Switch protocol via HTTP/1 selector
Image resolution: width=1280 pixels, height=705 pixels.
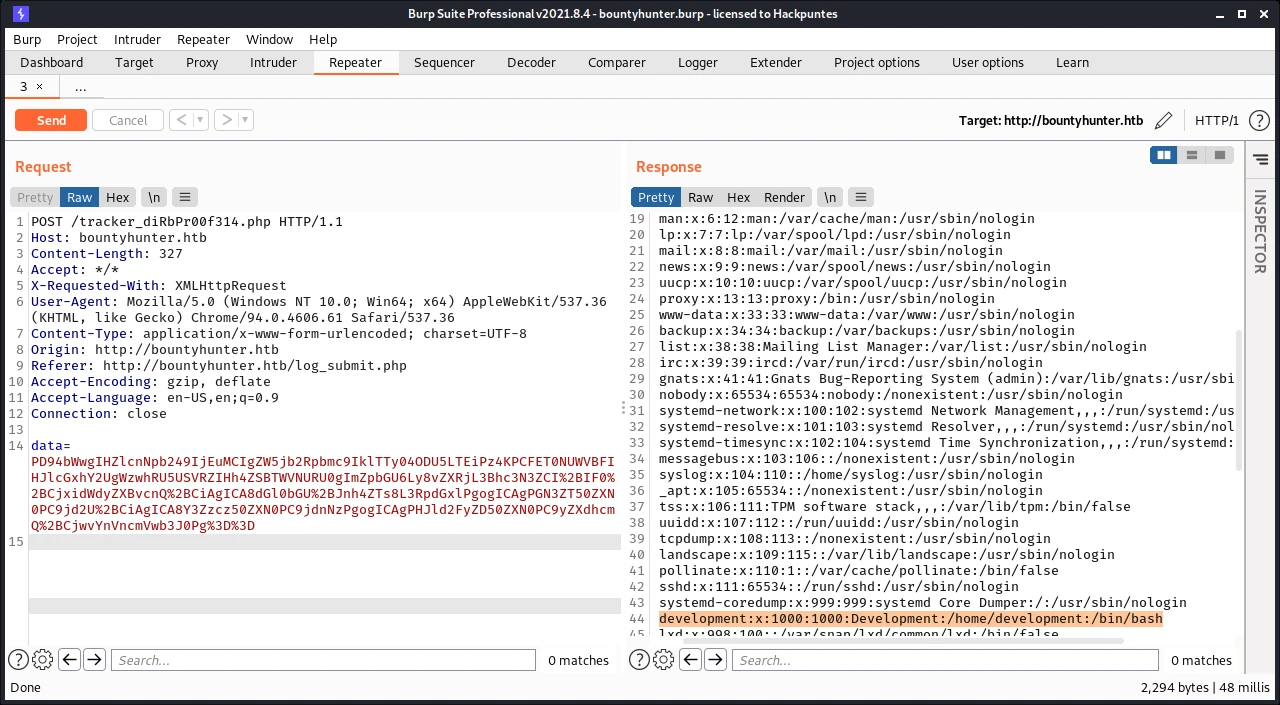pos(1217,120)
